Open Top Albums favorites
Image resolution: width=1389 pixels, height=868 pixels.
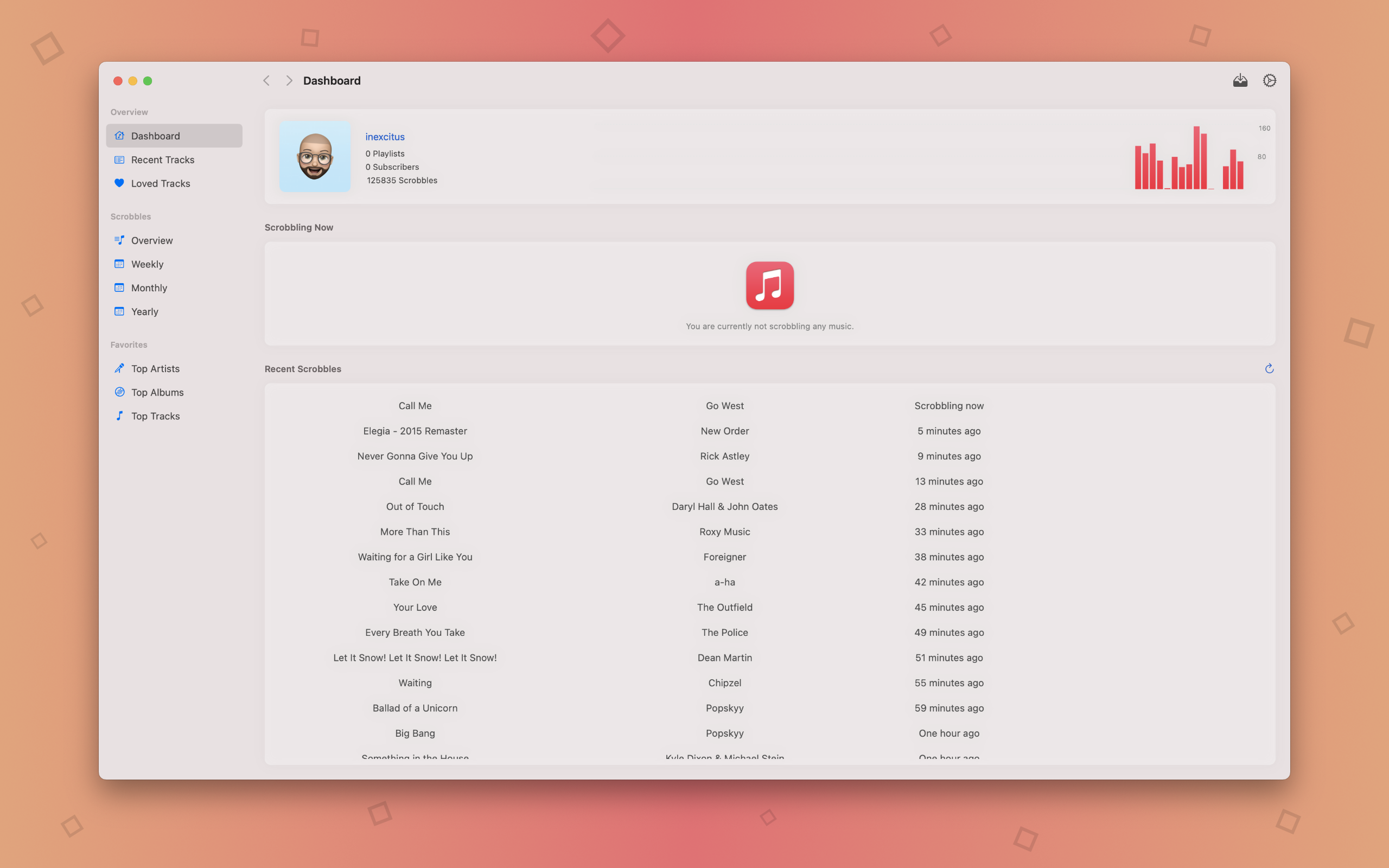[174, 392]
